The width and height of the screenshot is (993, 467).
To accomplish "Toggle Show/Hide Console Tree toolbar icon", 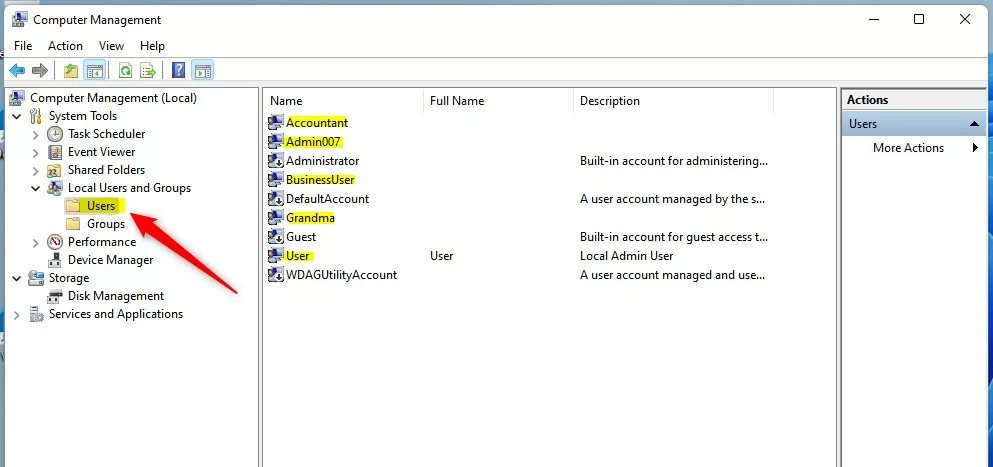I will (95, 70).
